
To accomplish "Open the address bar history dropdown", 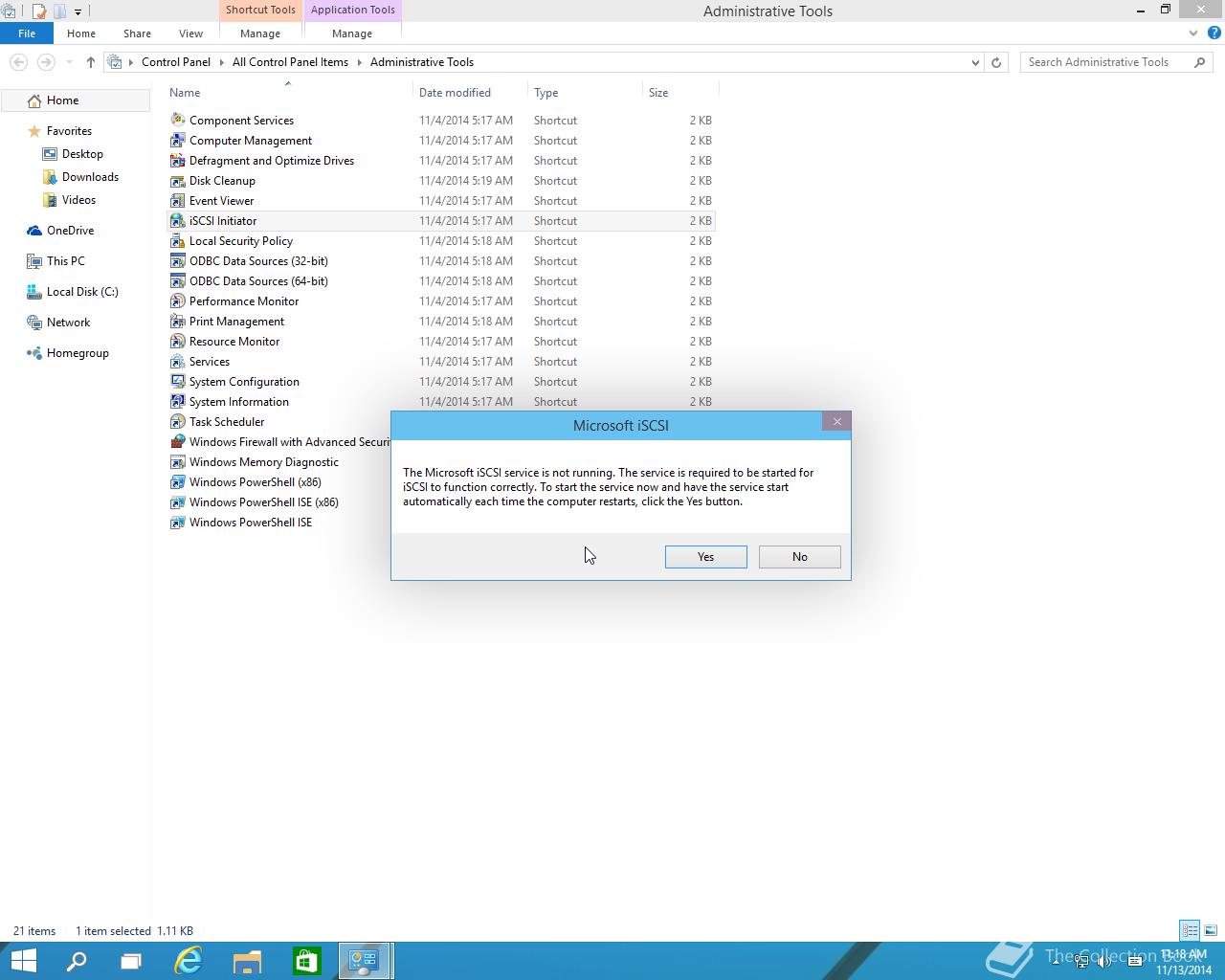I will (975, 62).
